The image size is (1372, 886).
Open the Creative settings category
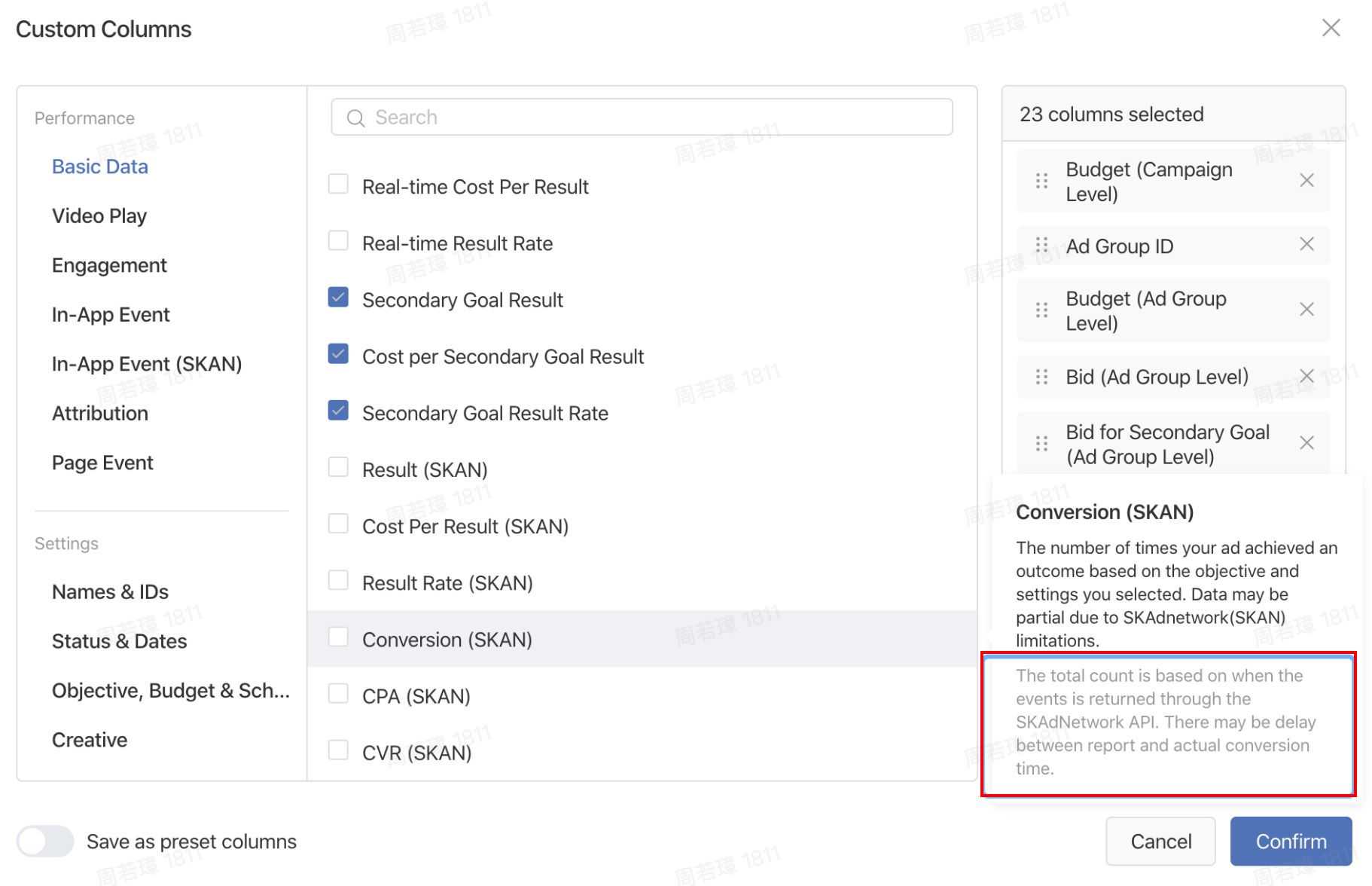[90, 740]
